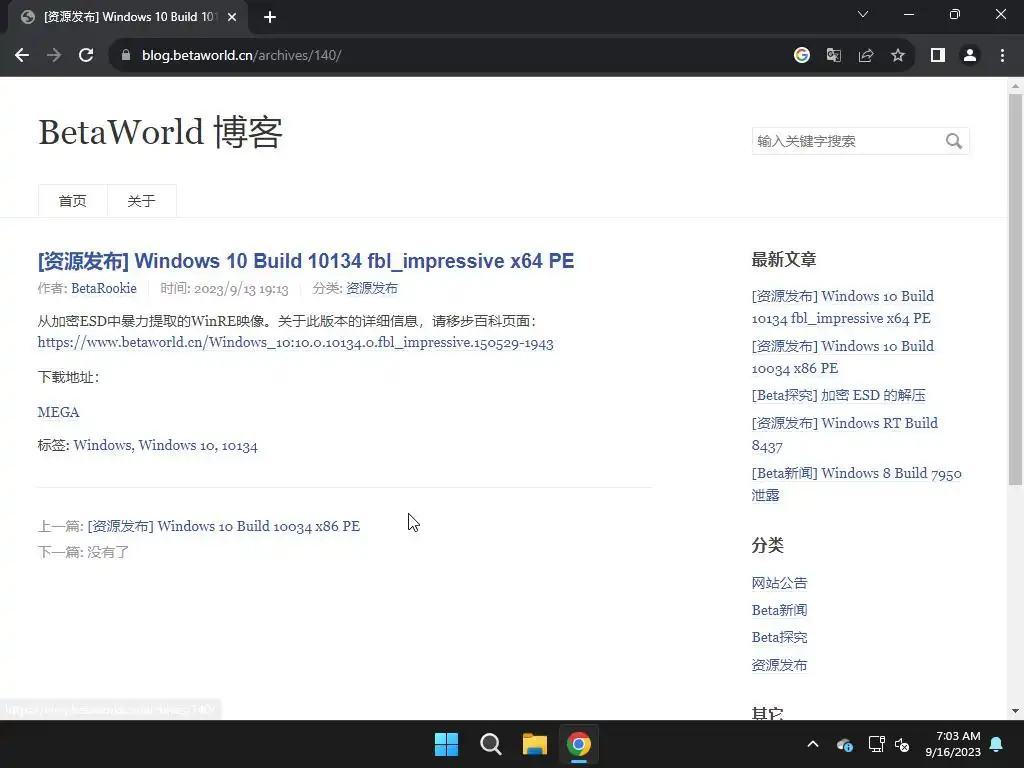Open the article title link

click(306, 261)
